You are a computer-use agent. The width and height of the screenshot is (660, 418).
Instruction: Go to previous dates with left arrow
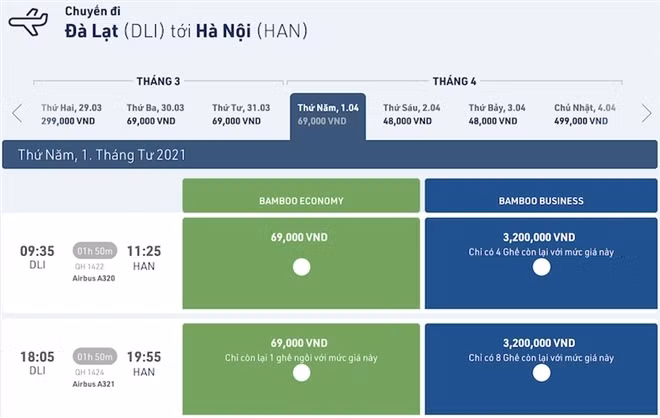pyautogui.click(x=17, y=113)
